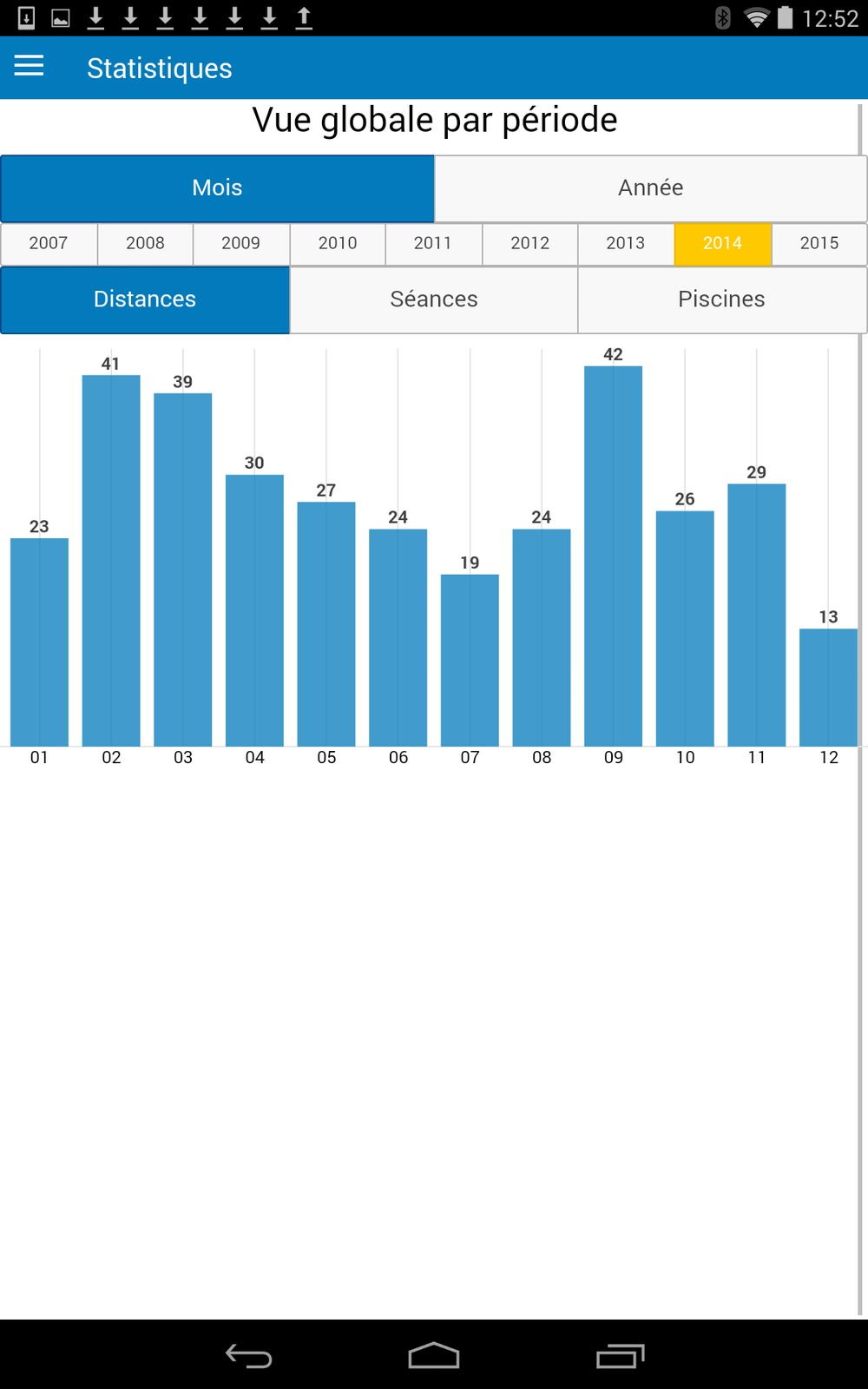This screenshot has height=1389, width=868.
Task: Tap the month 12 bar showing 13
Action: [x=828, y=687]
